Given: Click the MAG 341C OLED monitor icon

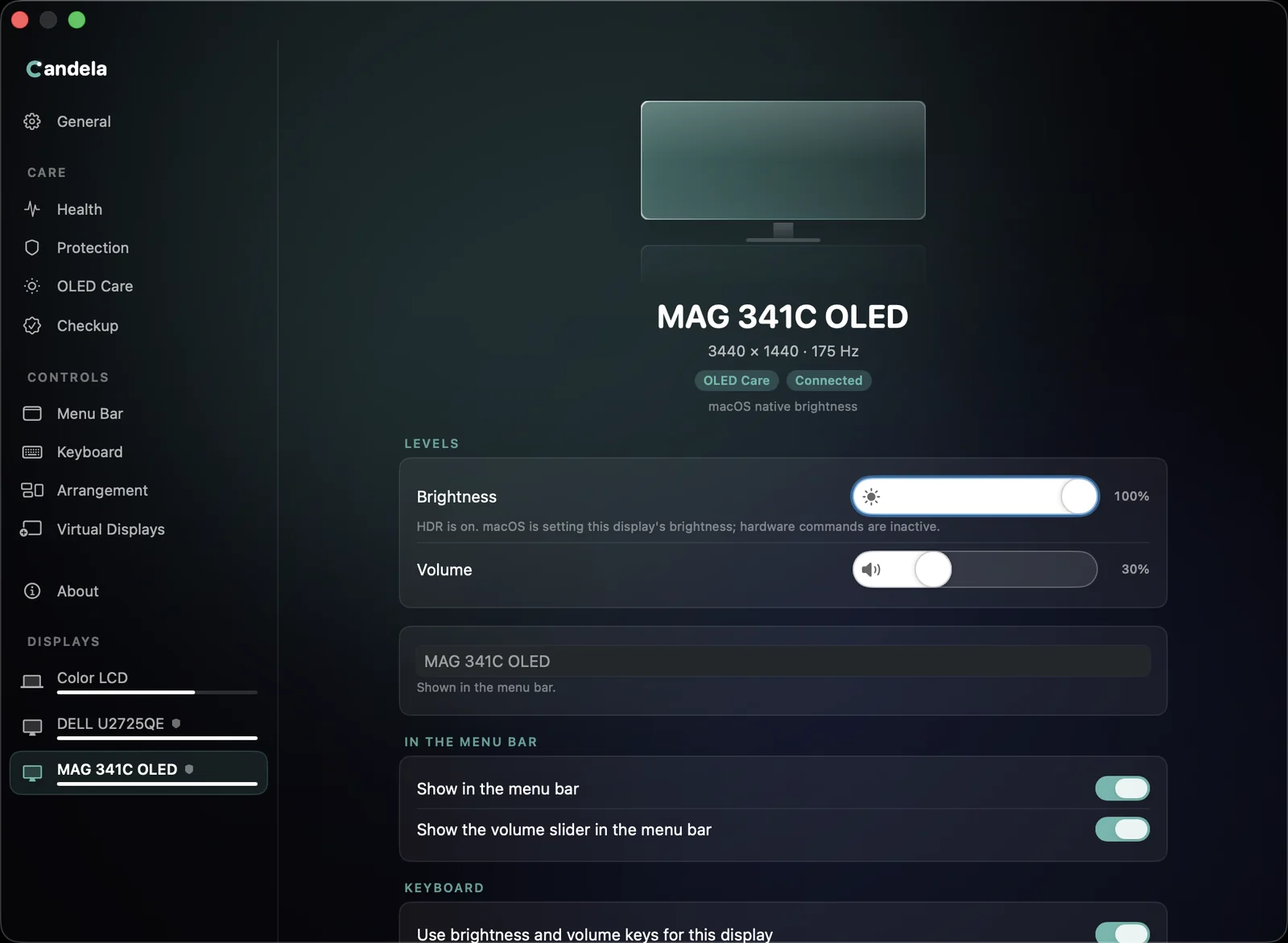Looking at the screenshot, I should pos(32,773).
